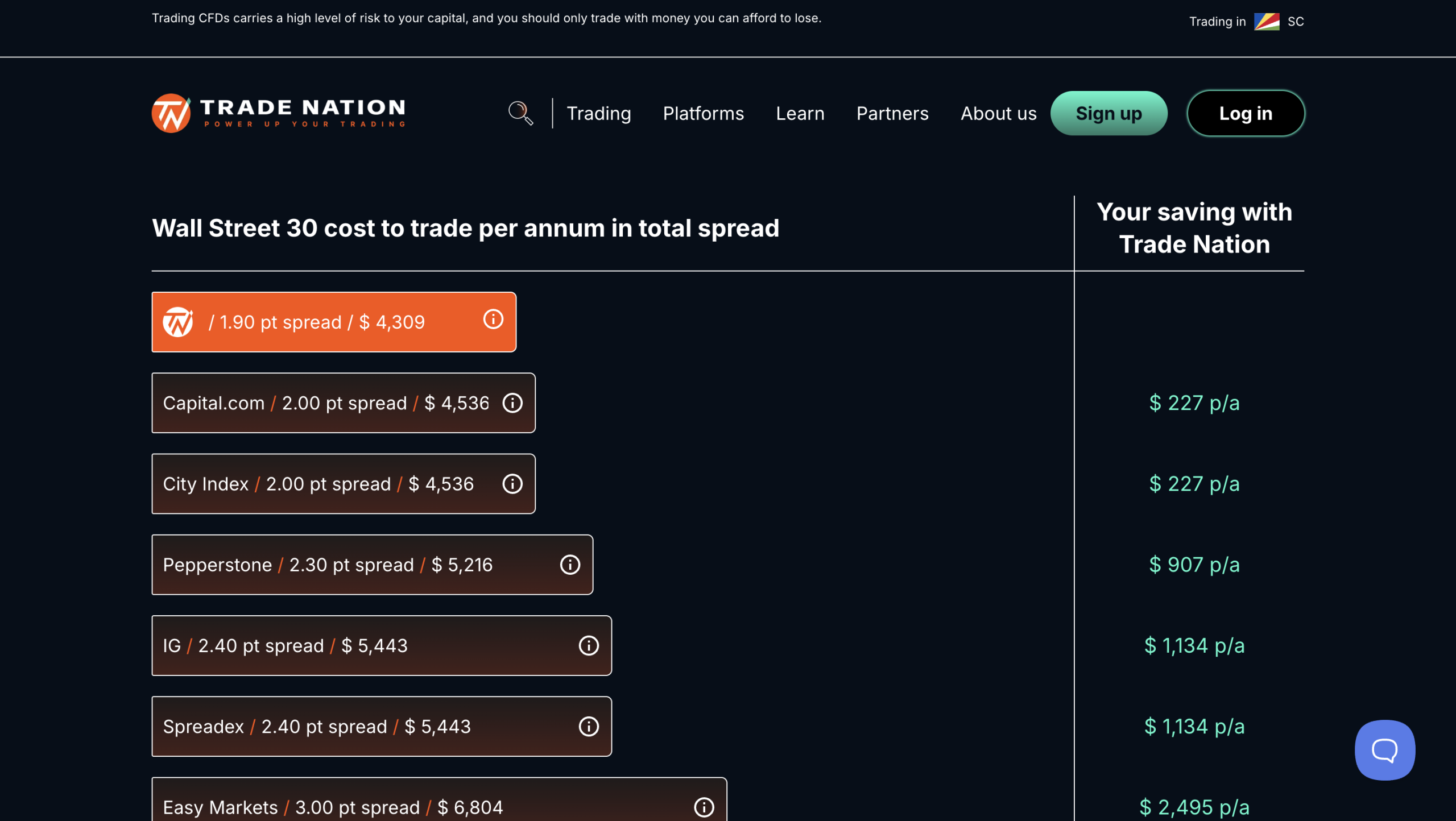Click the 'Your saving with Trade Nation' heading
Image resolution: width=1456 pixels, height=821 pixels.
coord(1194,228)
